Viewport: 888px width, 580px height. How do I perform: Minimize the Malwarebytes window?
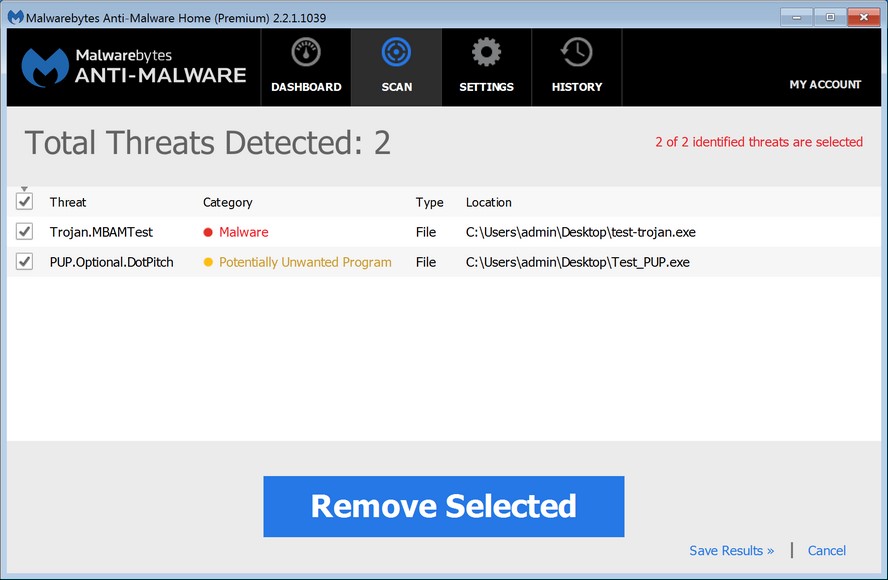[796, 17]
